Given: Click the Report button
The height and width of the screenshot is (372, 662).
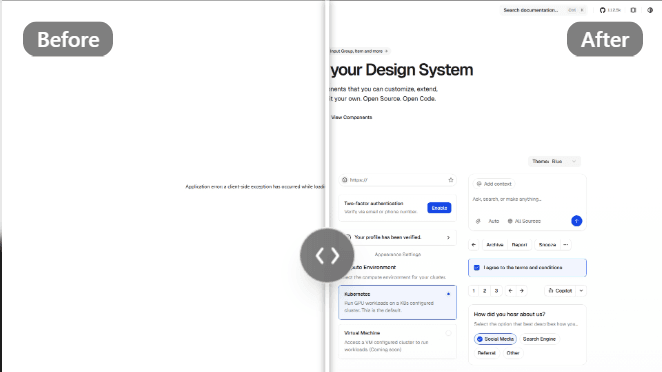Looking at the screenshot, I should [x=519, y=244].
